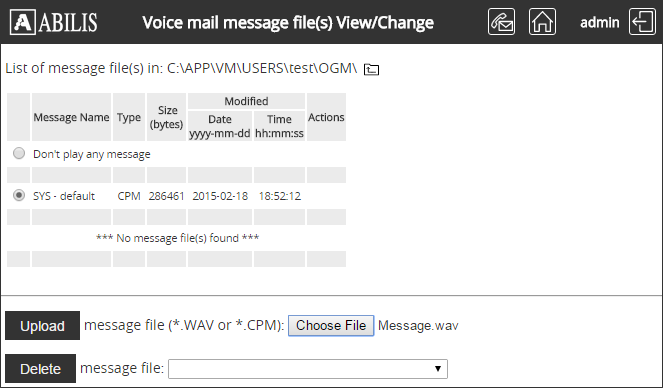Screen dimensions: 663x388
Task: Click the Type column header
Action: pyautogui.click(x=129, y=117)
